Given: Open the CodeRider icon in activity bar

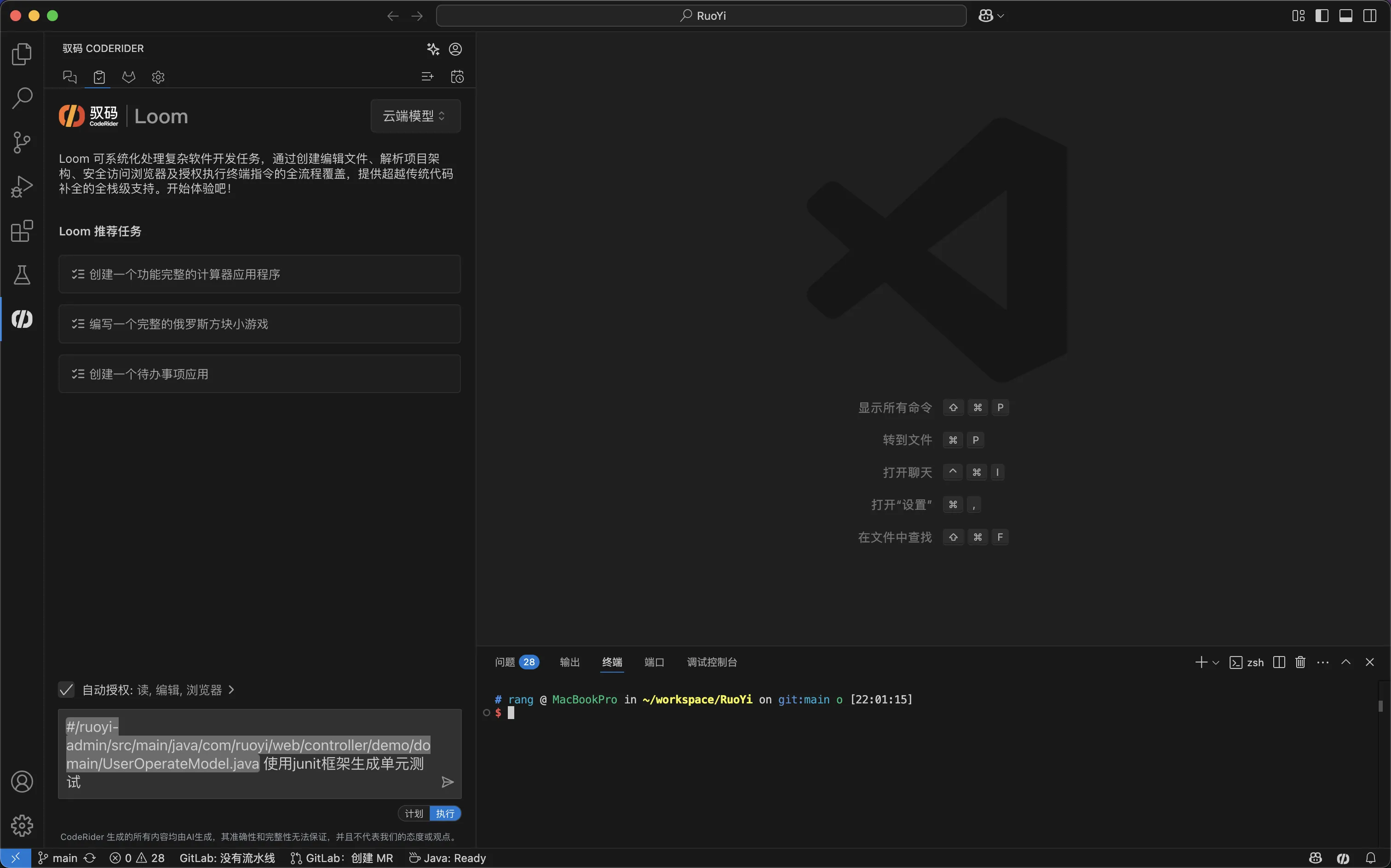Looking at the screenshot, I should pyautogui.click(x=22, y=319).
